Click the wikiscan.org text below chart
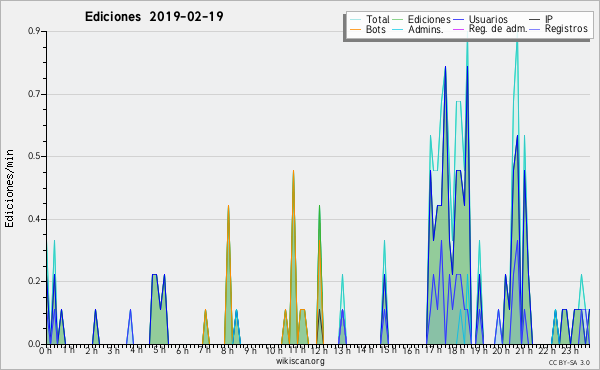600x370 pixels. tap(300, 361)
